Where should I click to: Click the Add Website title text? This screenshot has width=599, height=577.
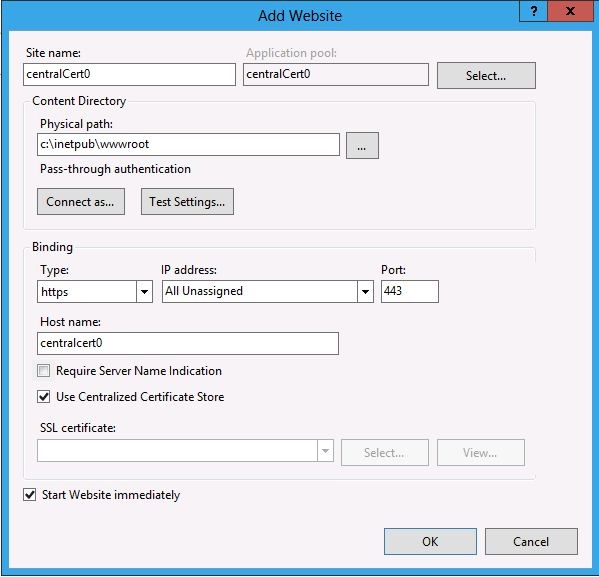pyautogui.click(x=300, y=16)
